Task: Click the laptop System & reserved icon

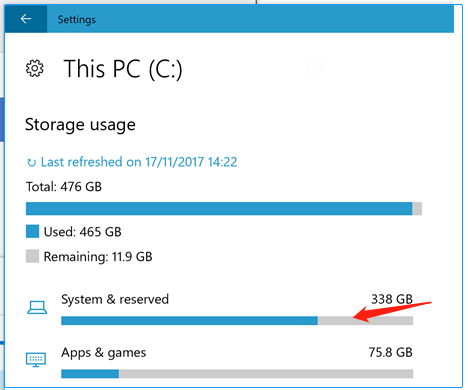Action: point(37,307)
